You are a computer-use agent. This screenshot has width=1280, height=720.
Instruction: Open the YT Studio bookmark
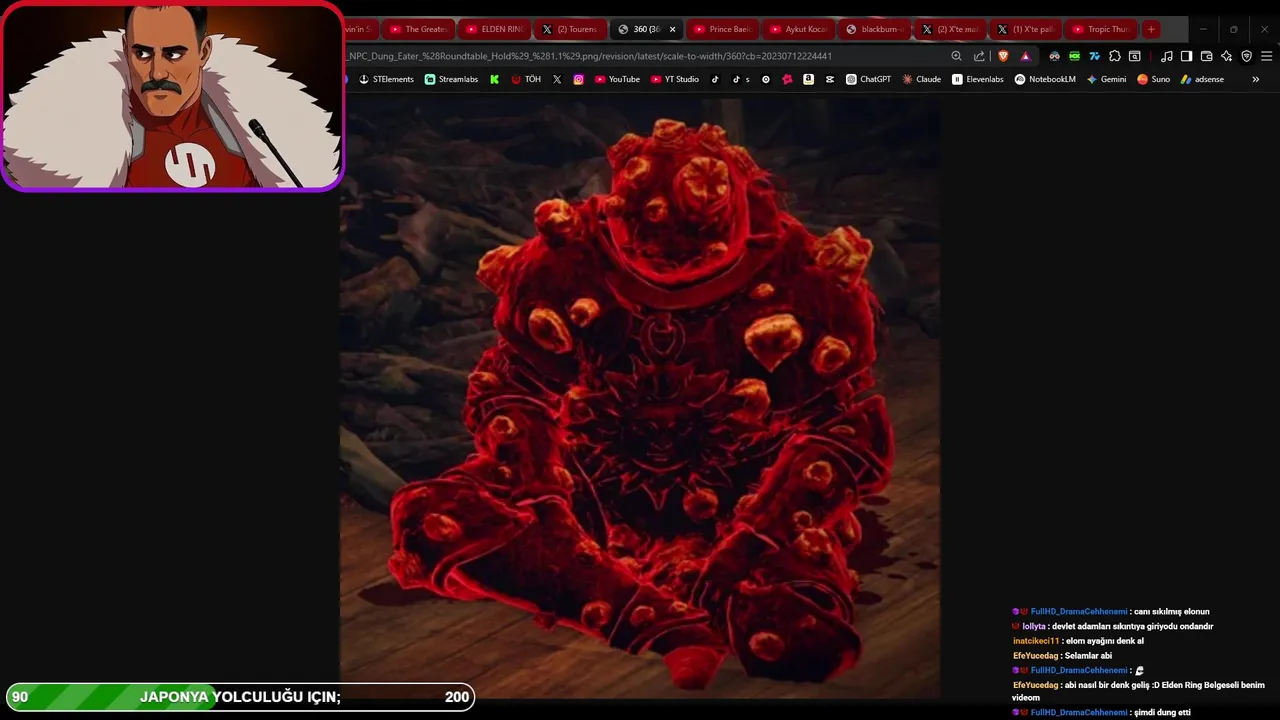coord(675,79)
